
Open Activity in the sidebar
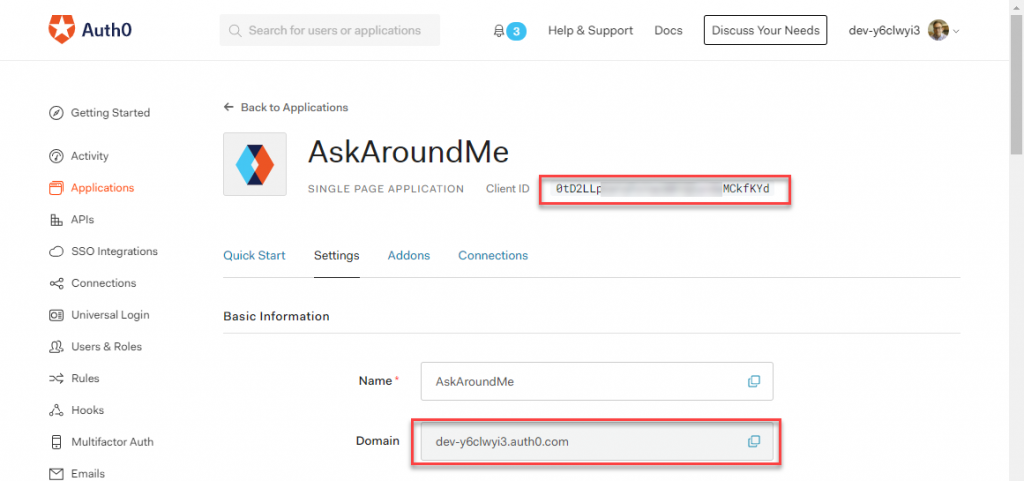coord(89,157)
